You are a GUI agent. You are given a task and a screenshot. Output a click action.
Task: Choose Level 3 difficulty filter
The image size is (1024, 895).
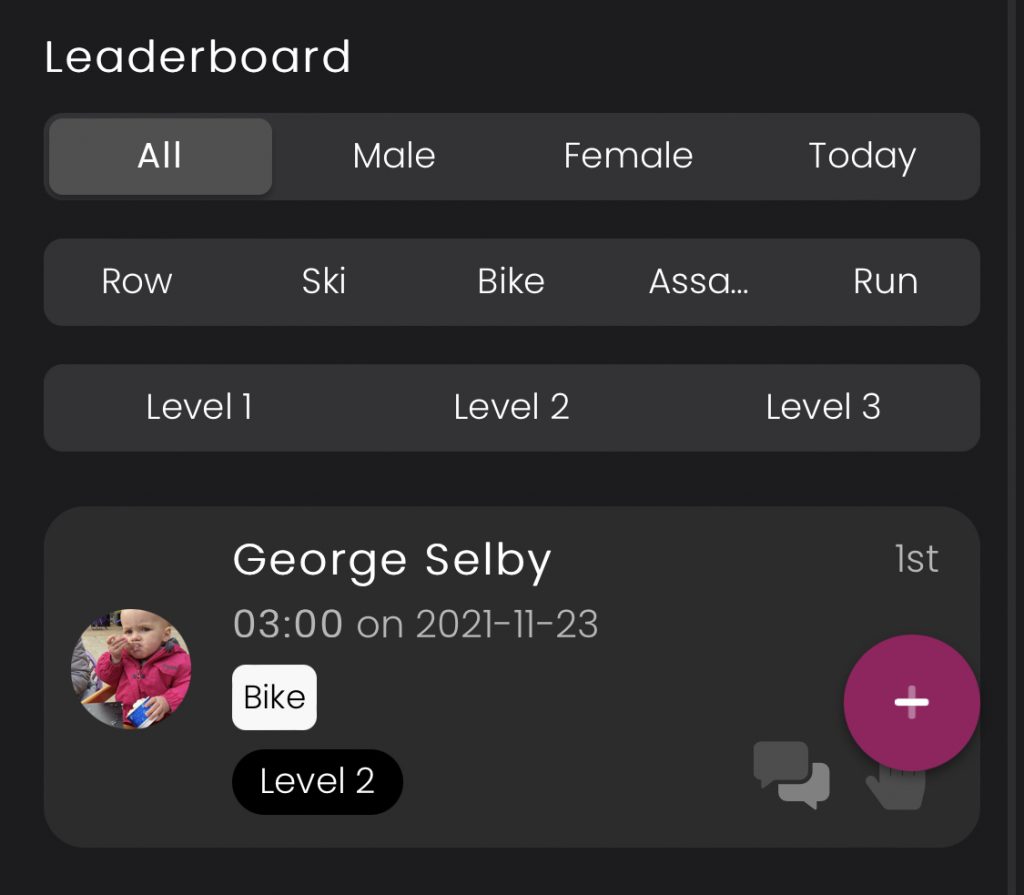(823, 407)
